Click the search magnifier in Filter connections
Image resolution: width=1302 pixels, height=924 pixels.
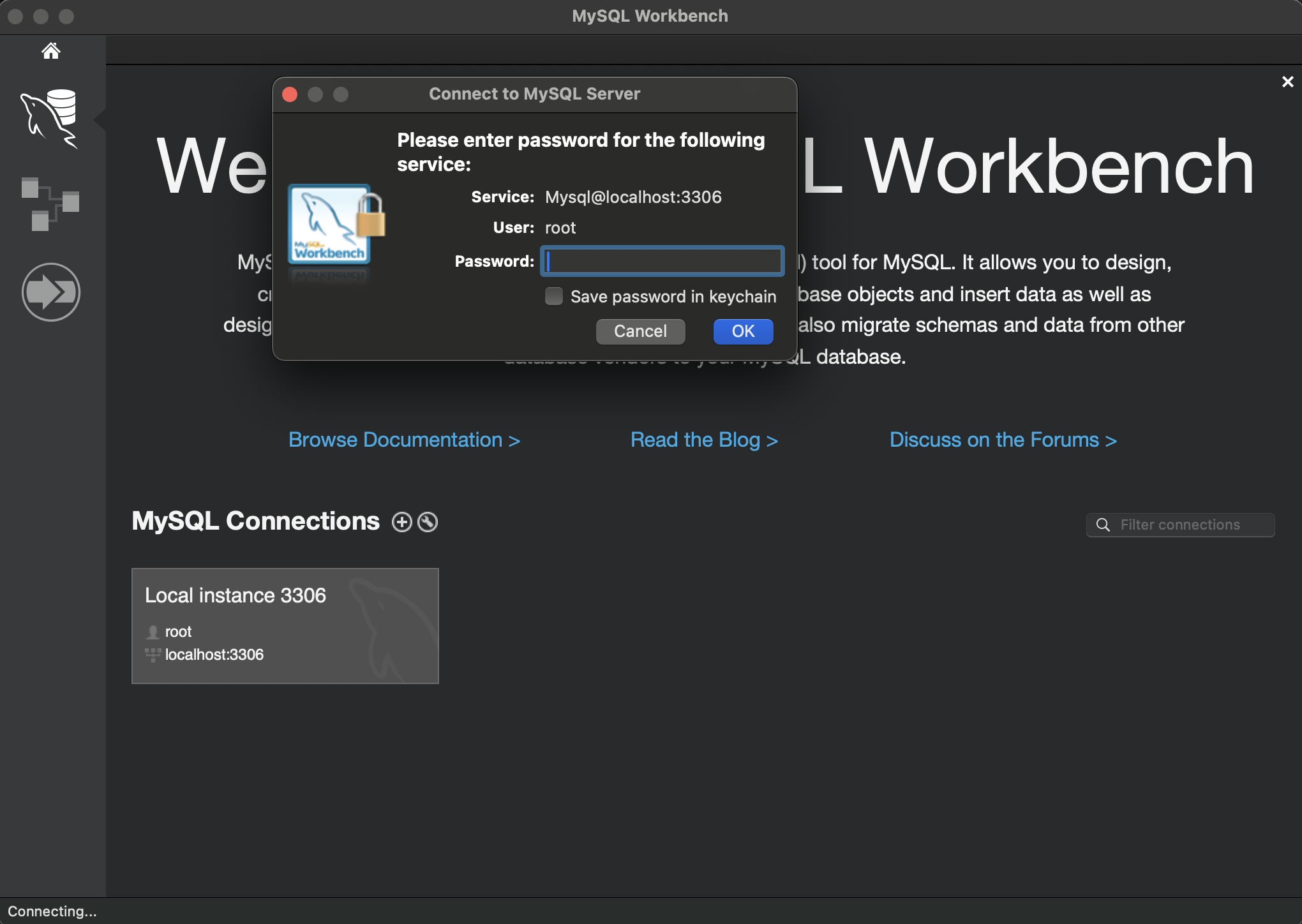click(x=1103, y=525)
